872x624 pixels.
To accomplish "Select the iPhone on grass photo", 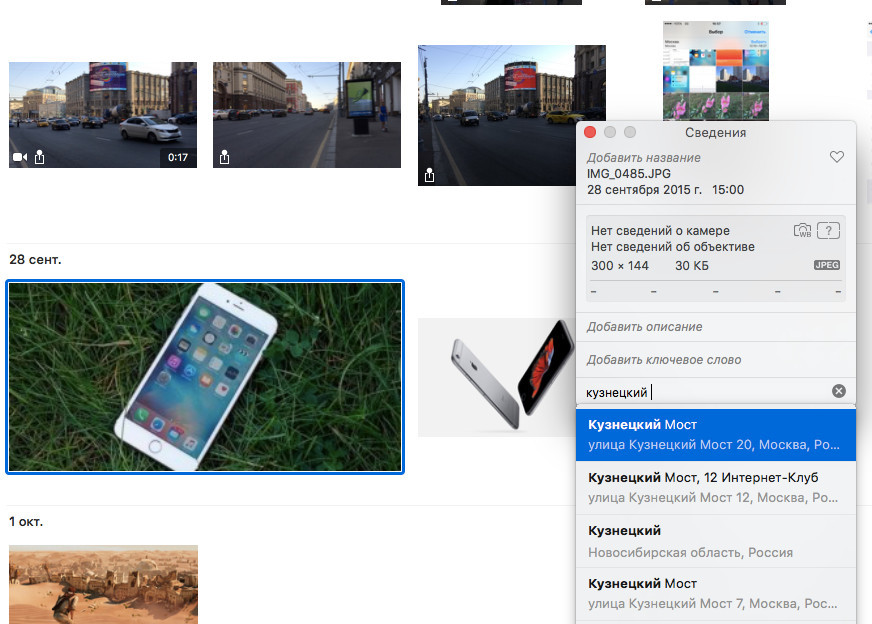I will [205, 377].
